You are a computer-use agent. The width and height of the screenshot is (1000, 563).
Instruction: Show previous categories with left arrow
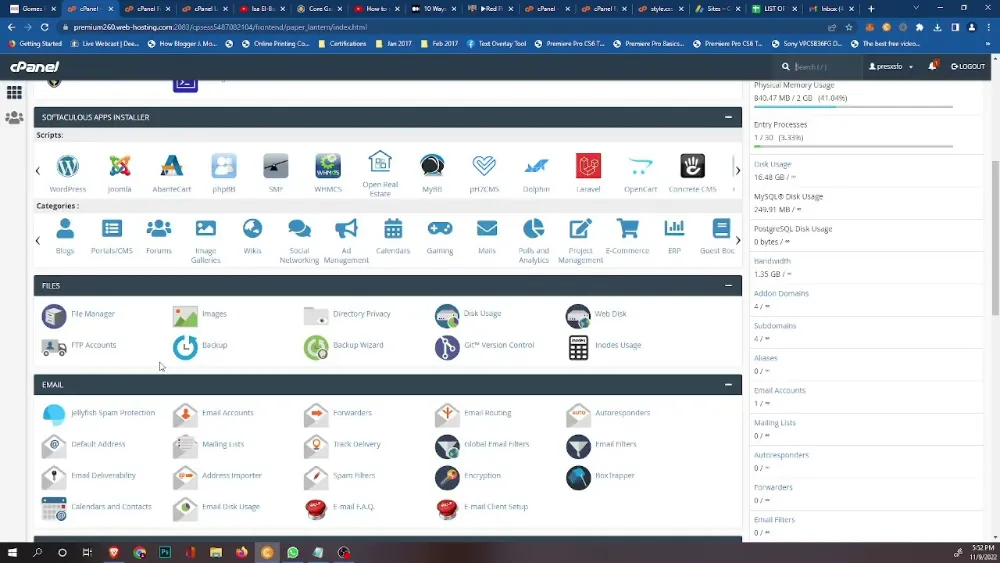tap(38, 240)
